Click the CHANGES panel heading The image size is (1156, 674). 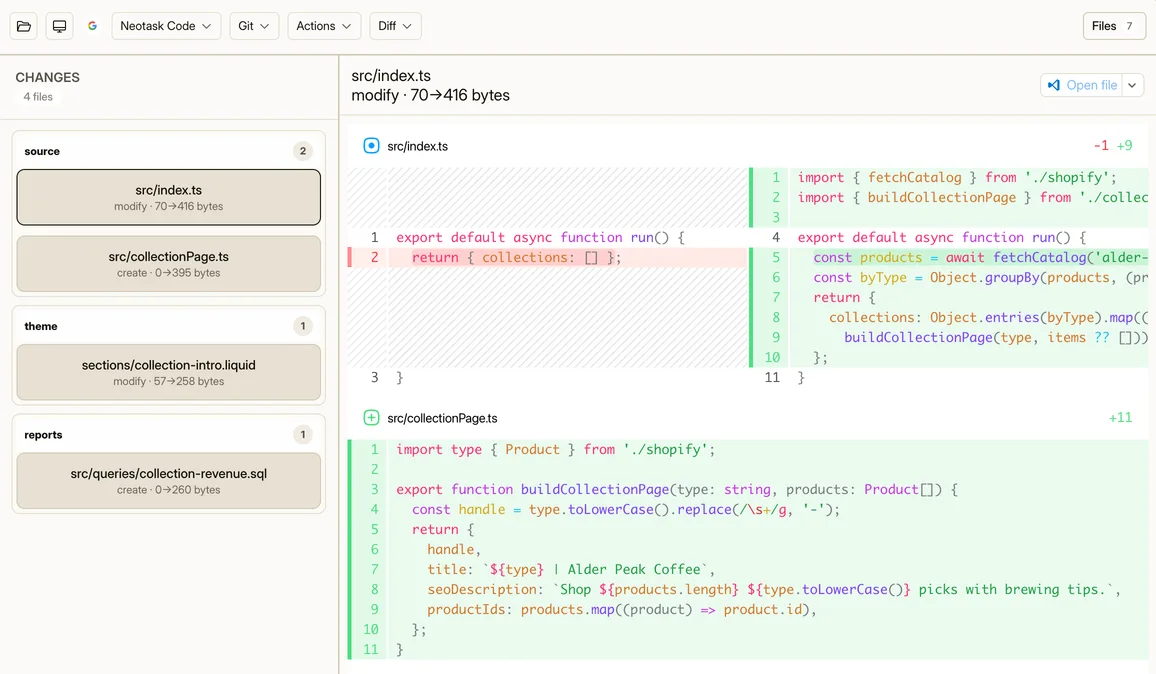(47, 77)
